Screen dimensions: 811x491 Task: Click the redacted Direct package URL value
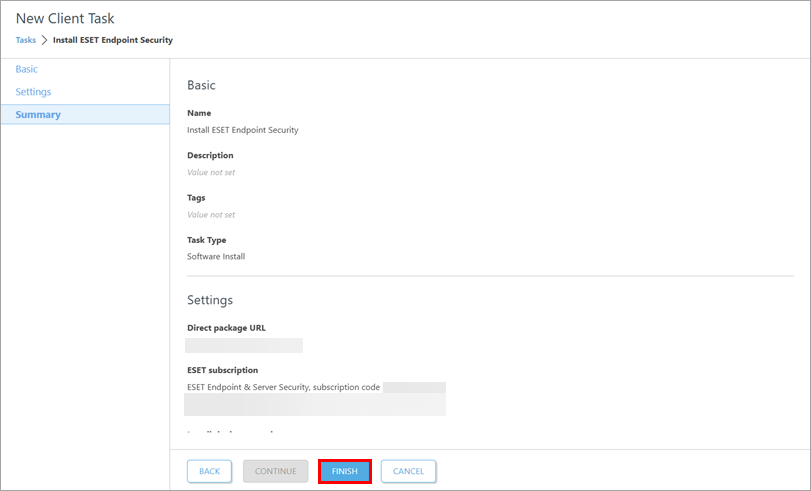244,345
